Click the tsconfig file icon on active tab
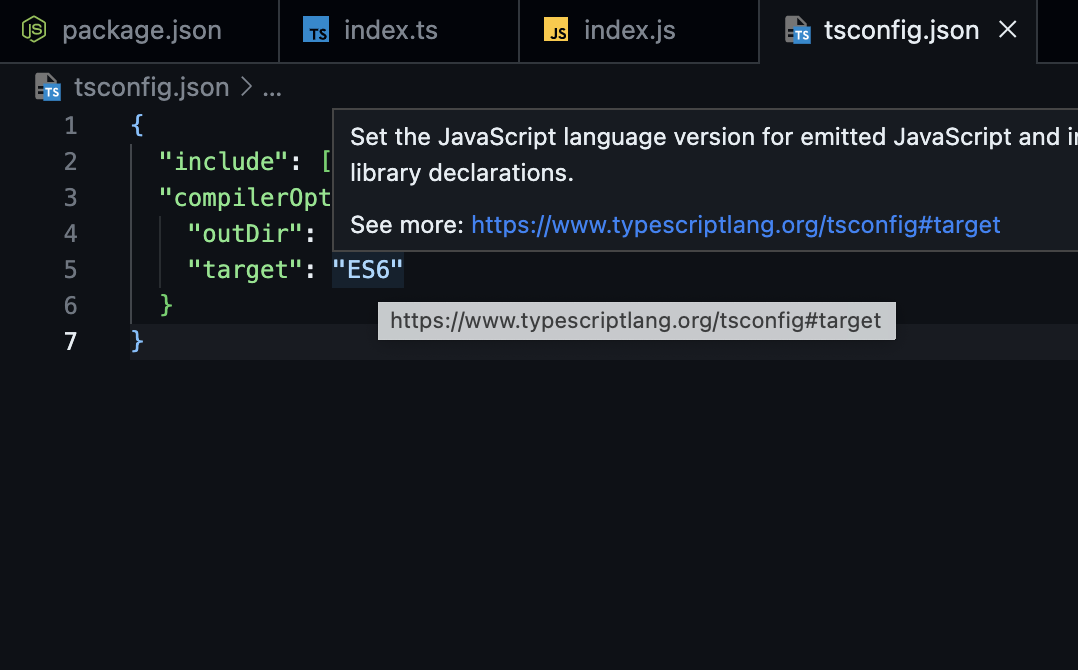 pyautogui.click(x=798, y=30)
